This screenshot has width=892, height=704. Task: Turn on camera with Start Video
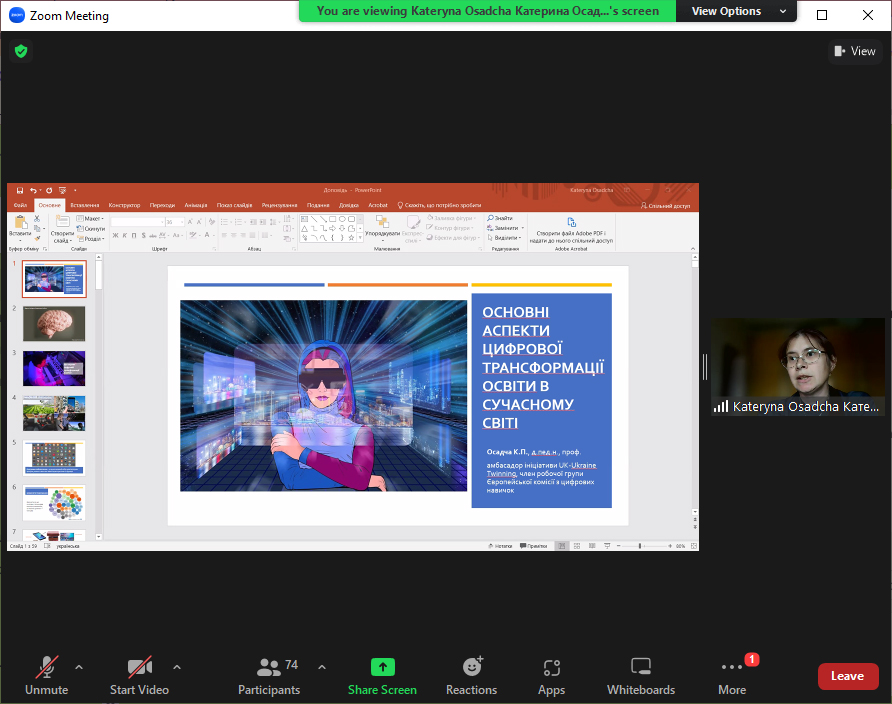pyautogui.click(x=139, y=667)
